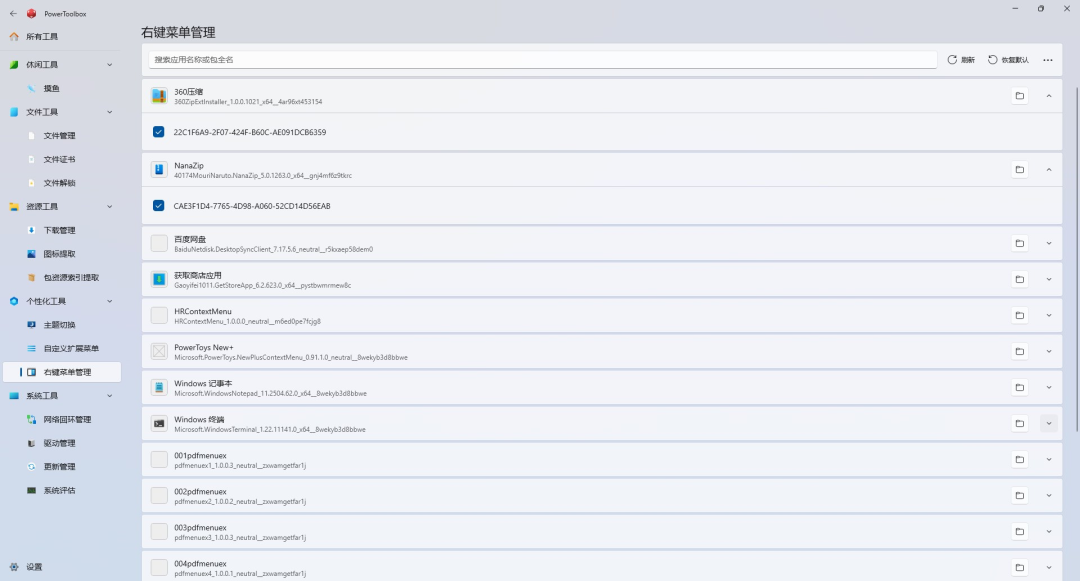Open the 文件证书 tool
The width and height of the screenshot is (1080, 581).
[x=62, y=159]
